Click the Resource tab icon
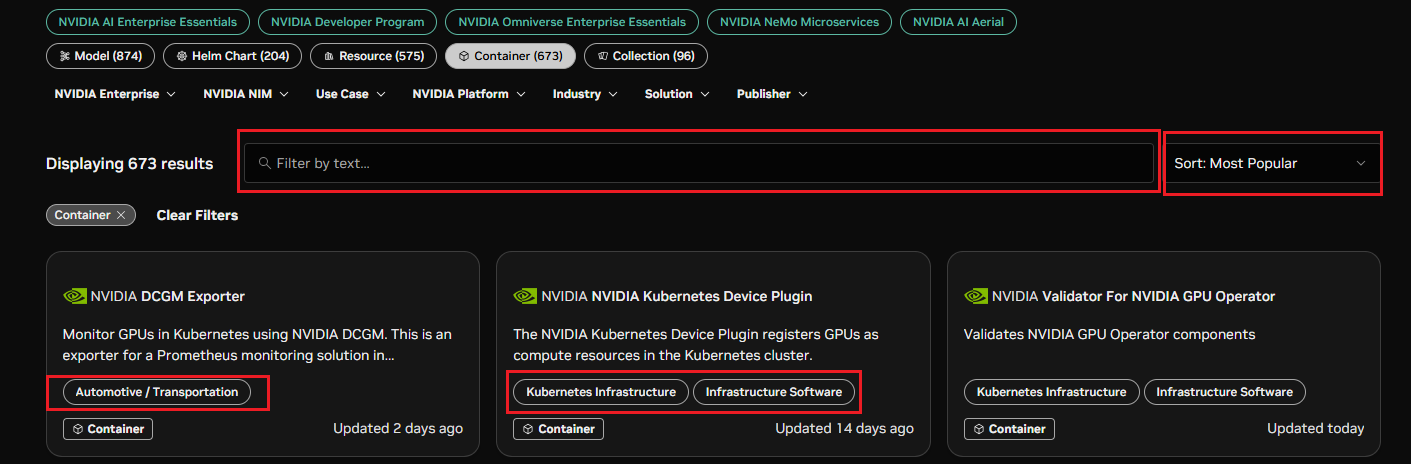The image size is (1411, 464). [329, 56]
